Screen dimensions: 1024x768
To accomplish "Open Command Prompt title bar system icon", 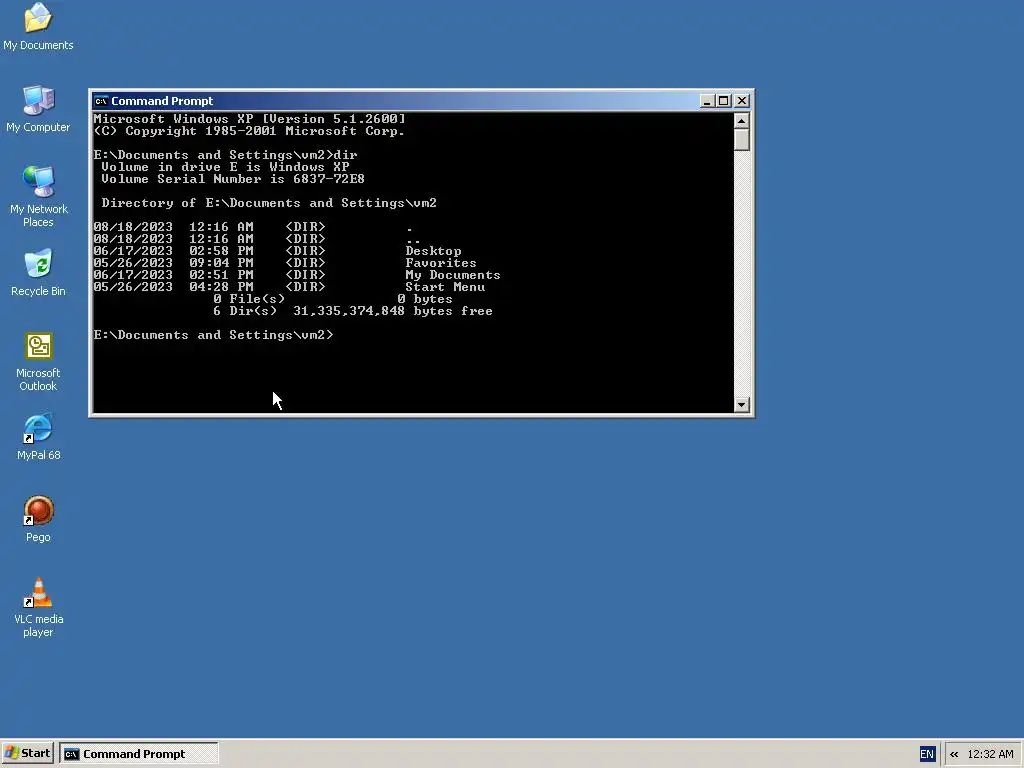I will pos(101,101).
